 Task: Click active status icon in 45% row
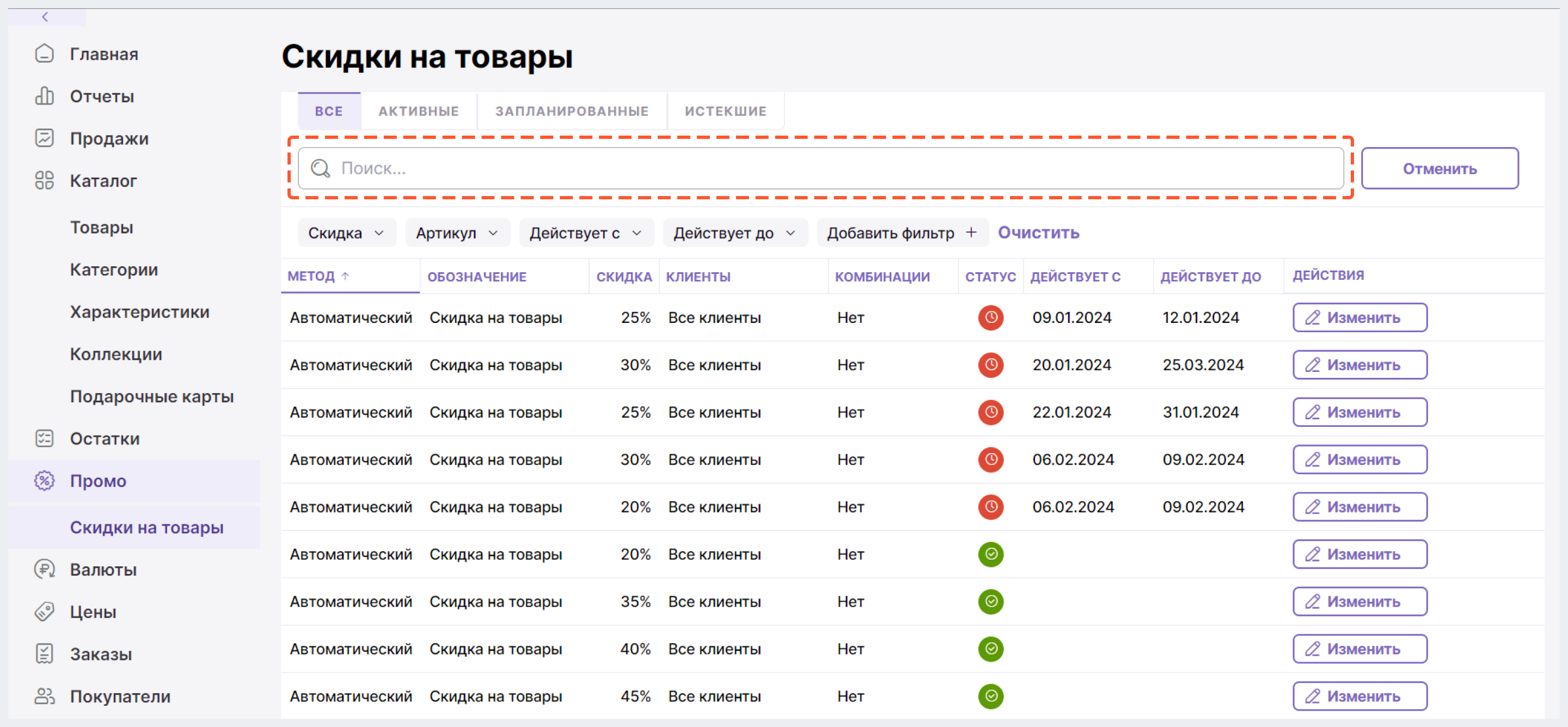click(991, 696)
